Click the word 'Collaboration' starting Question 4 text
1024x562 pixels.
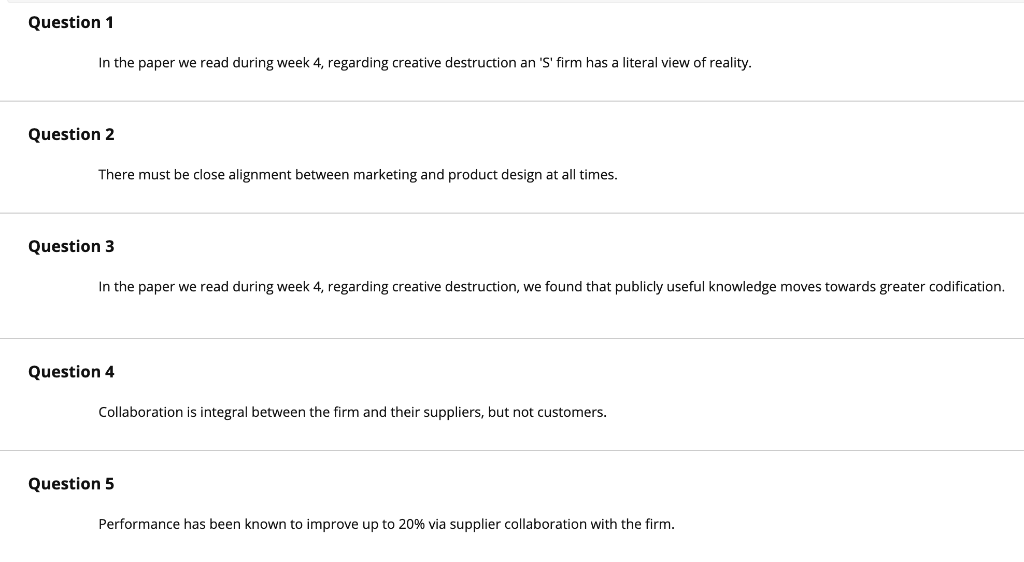tap(140, 413)
